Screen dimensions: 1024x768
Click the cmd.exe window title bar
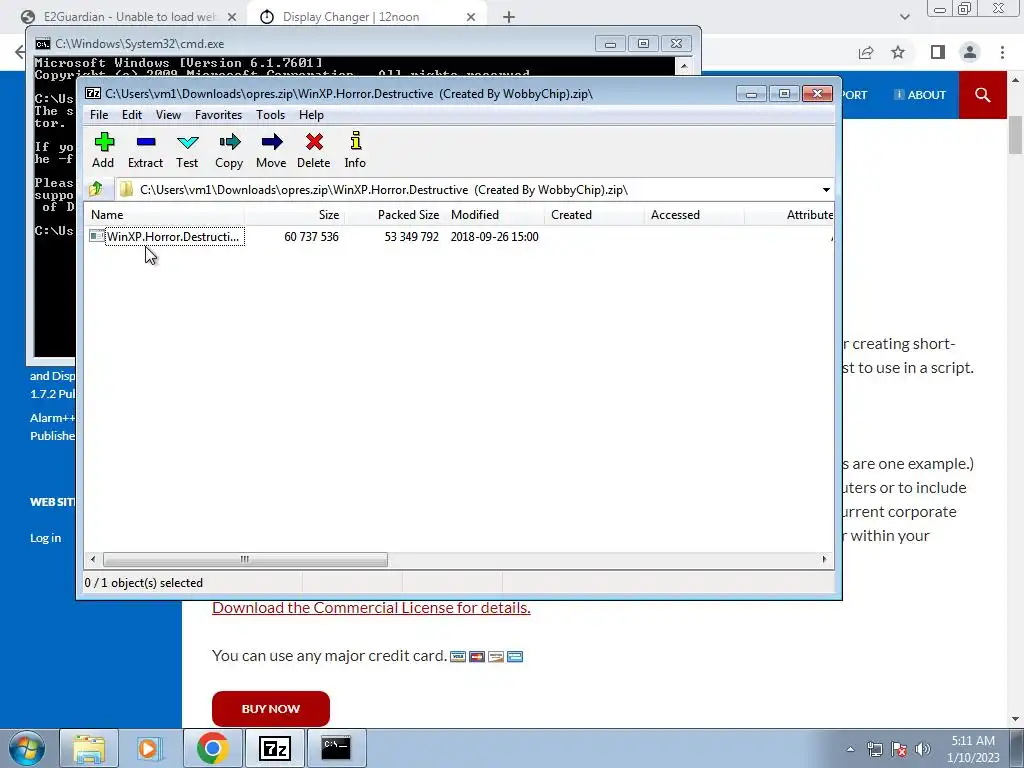click(x=313, y=44)
